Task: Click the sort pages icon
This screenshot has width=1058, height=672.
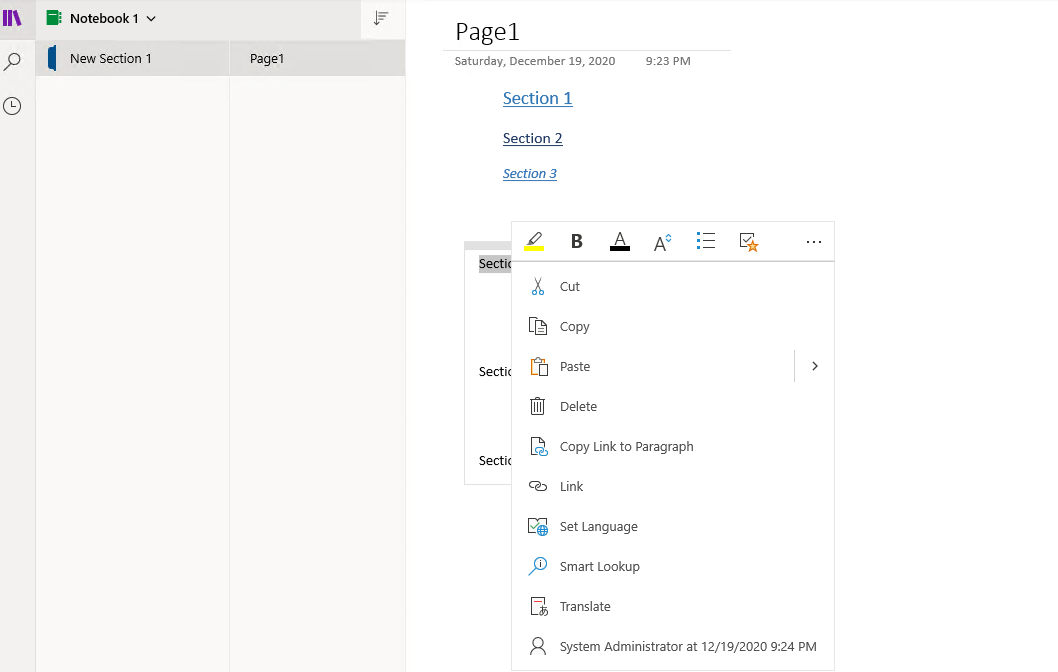Action: [x=381, y=18]
